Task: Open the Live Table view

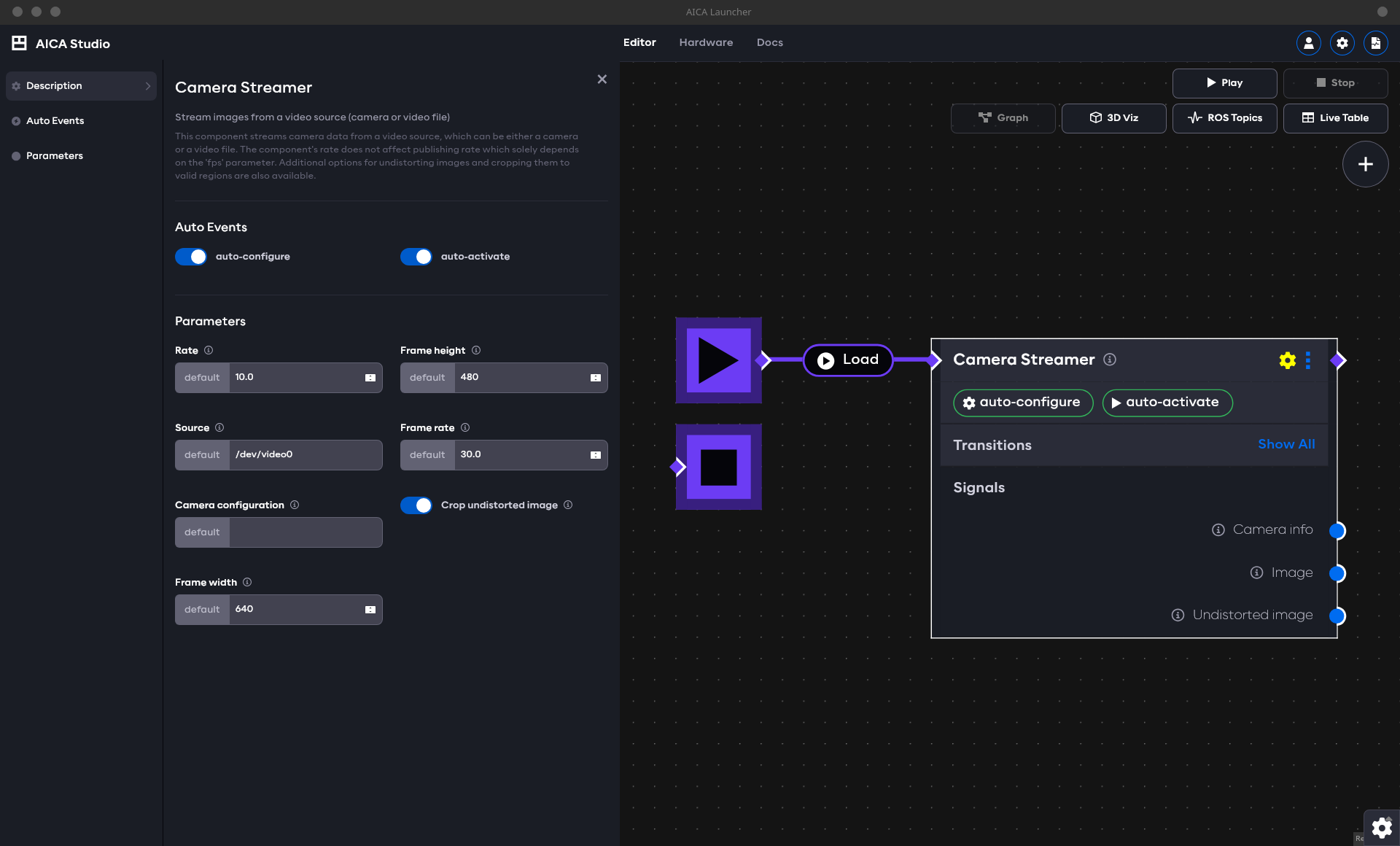Action: coord(1336,117)
